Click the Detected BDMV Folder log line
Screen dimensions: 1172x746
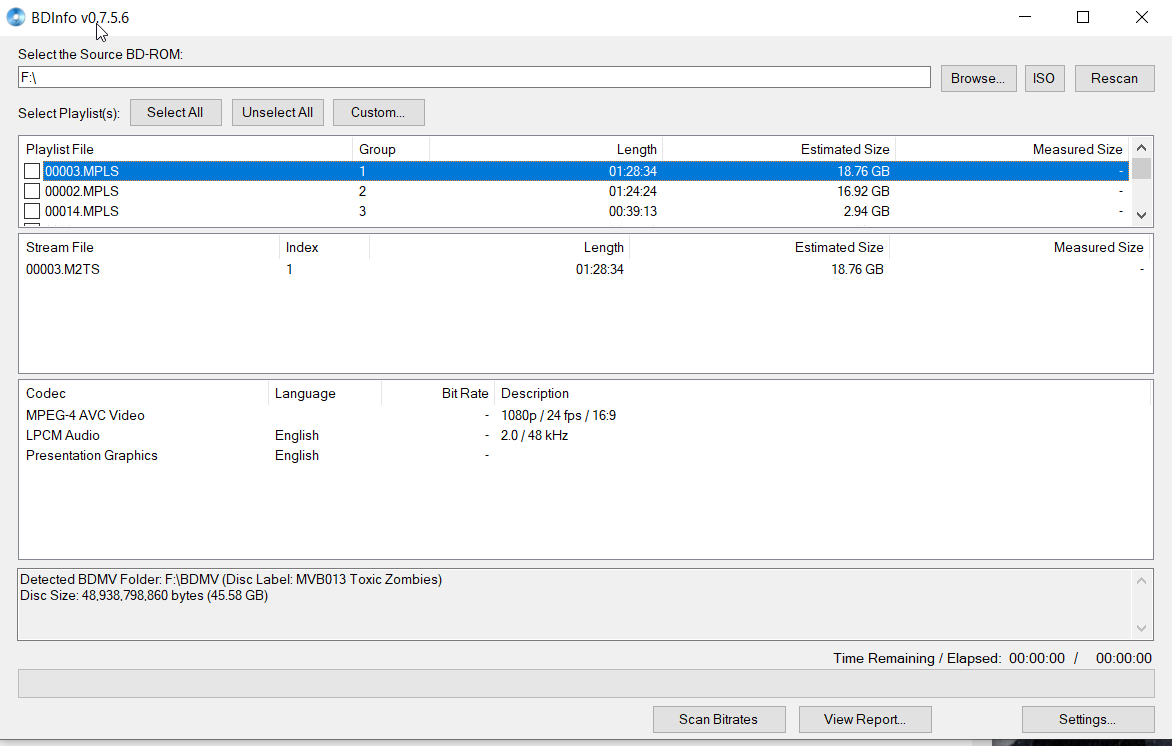pos(231,579)
